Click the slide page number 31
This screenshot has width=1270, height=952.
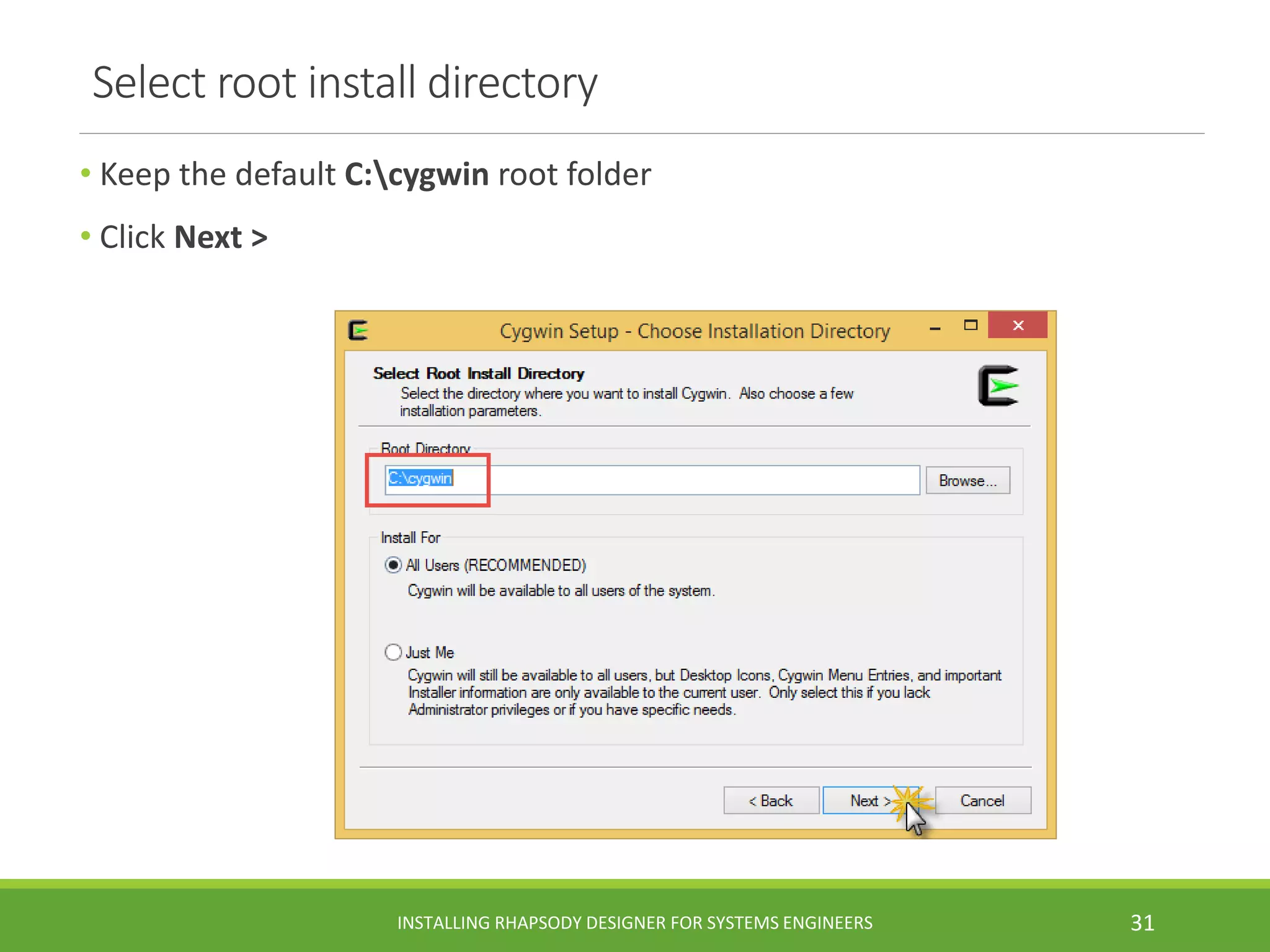click(x=1142, y=923)
